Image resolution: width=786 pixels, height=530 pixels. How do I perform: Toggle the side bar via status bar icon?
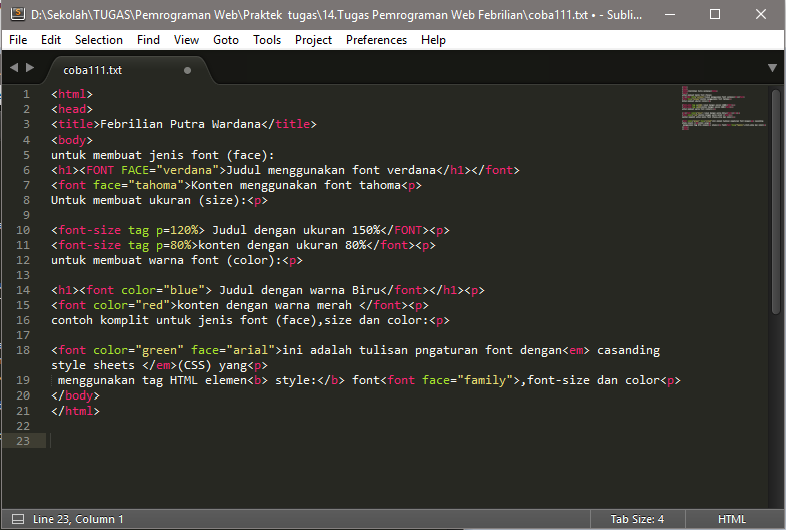(x=13, y=519)
